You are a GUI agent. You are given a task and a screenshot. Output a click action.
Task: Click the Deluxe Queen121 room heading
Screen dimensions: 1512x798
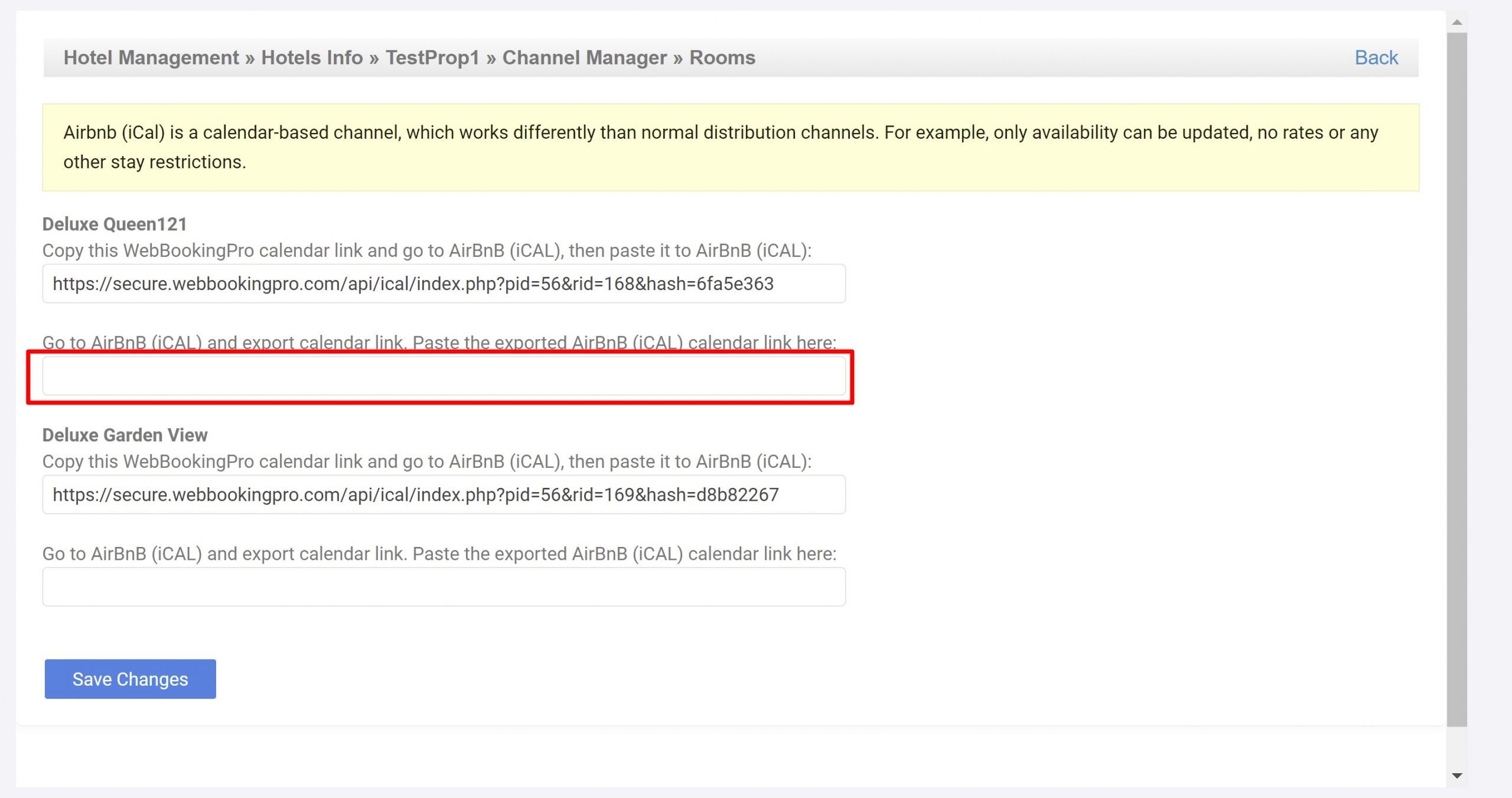115,224
